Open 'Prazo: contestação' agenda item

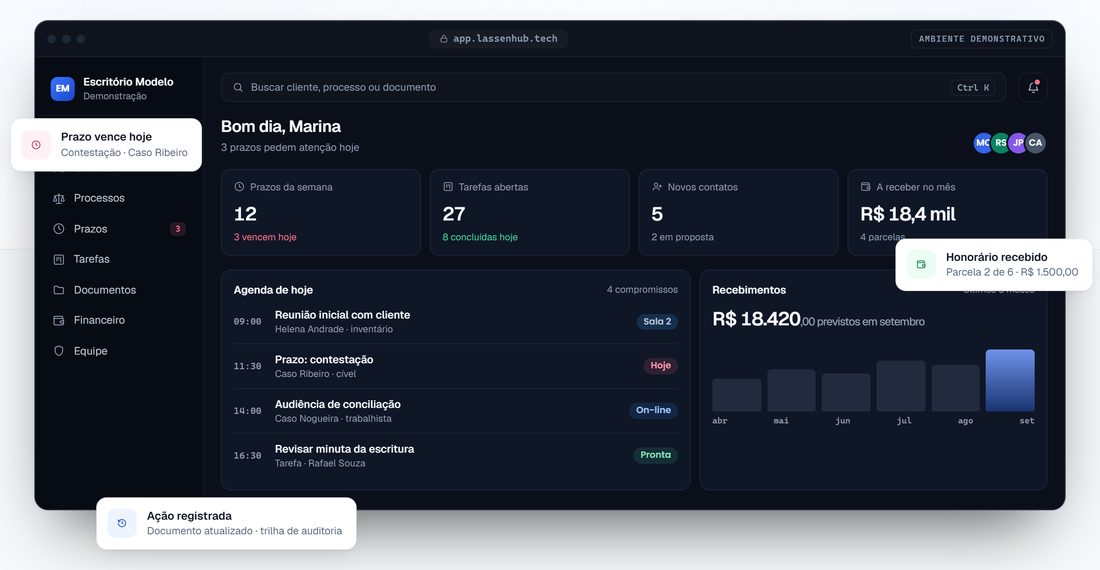click(x=455, y=366)
